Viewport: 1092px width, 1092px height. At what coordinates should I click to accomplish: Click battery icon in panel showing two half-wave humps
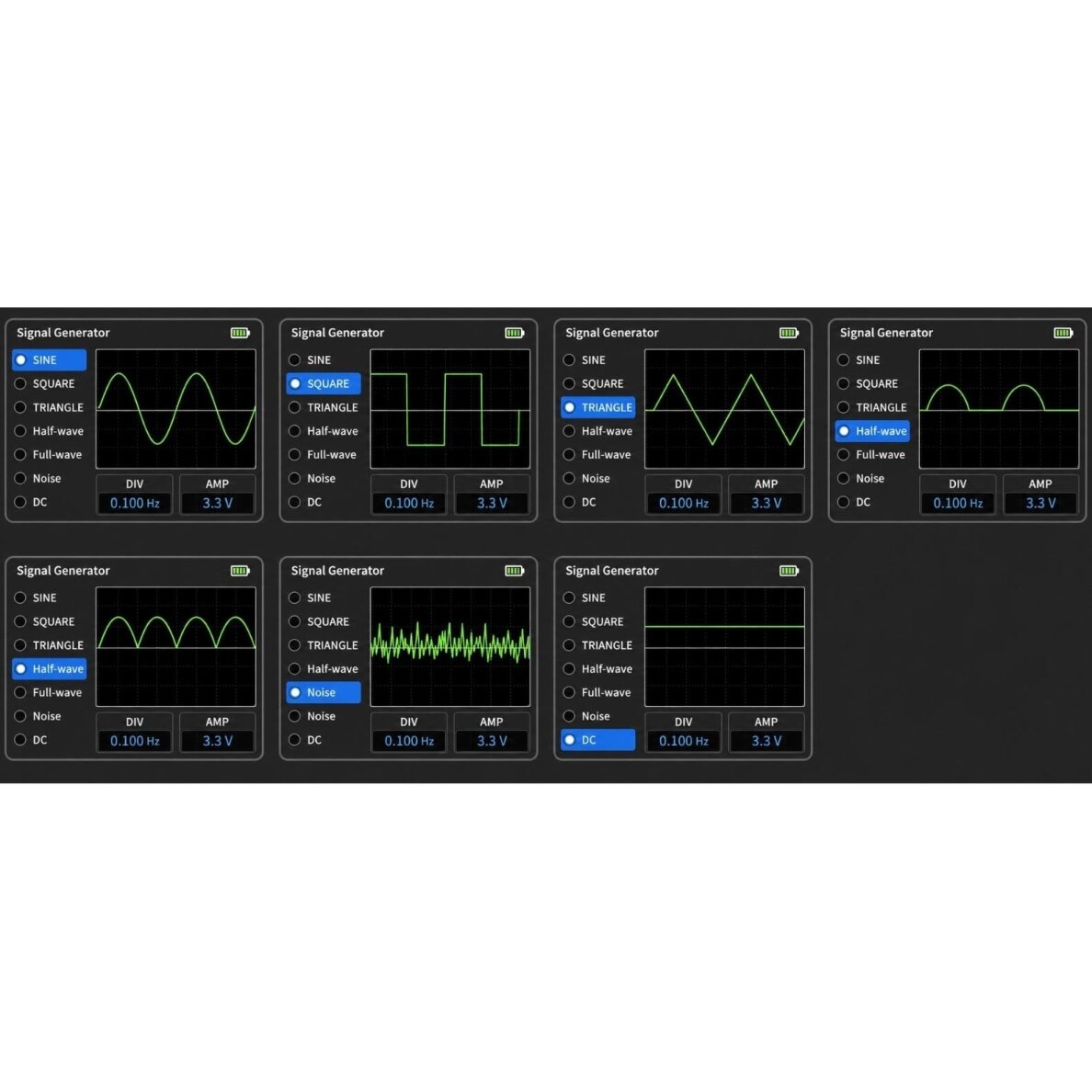pyautogui.click(x=1064, y=333)
